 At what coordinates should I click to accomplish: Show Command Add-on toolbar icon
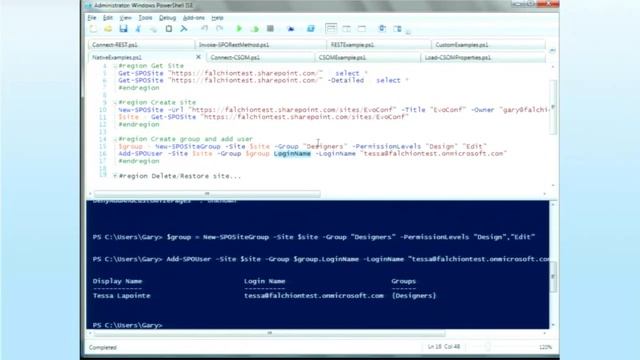[x=397, y=29]
